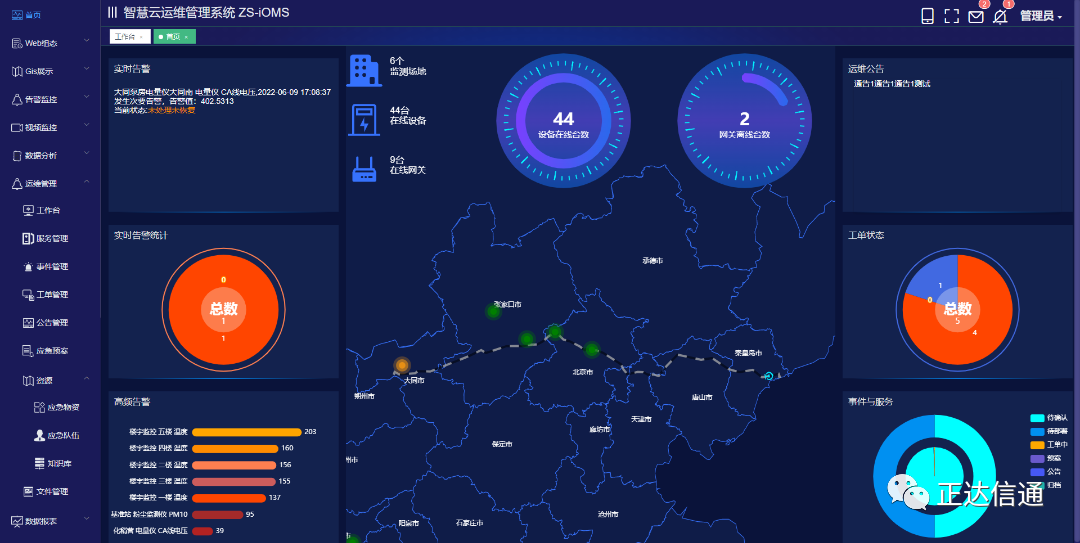Toggle 待部署 legend item in 事件与服务
Image resolution: width=1080 pixels, height=543 pixels.
1049,431
